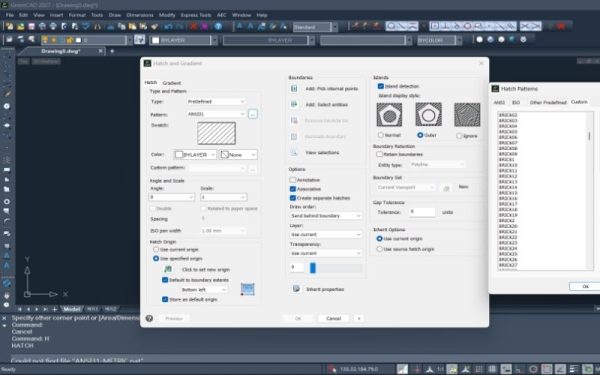
Task: Click the transparency value input field
Action: tap(297, 267)
